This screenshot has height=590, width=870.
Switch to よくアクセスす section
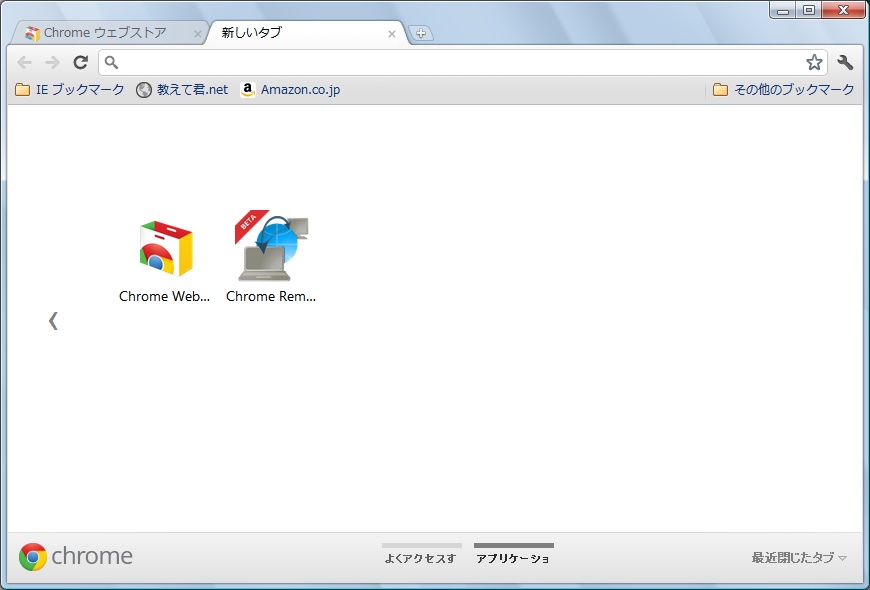click(x=422, y=554)
